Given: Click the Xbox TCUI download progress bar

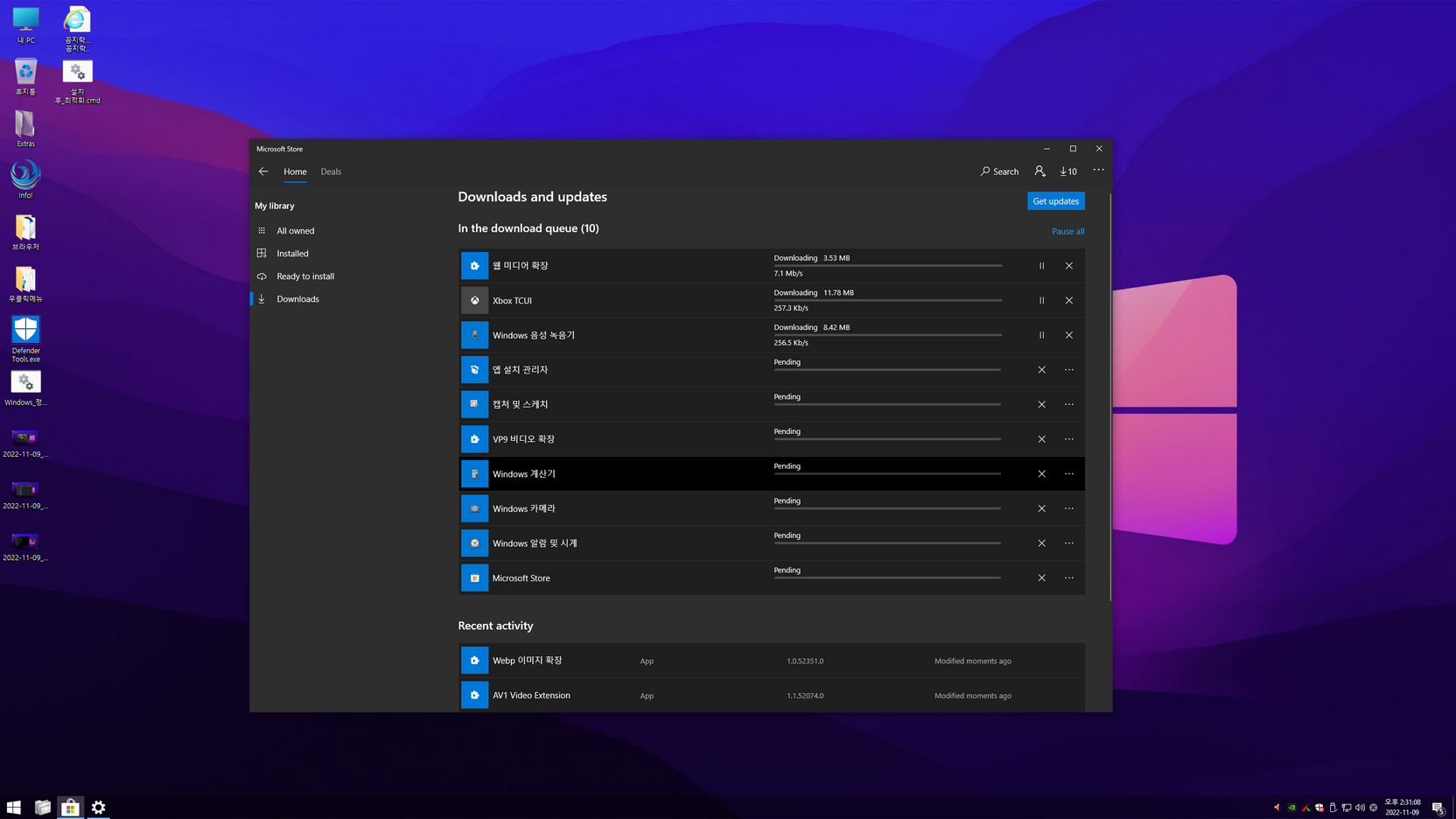Looking at the screenshot, I should 887,300.
